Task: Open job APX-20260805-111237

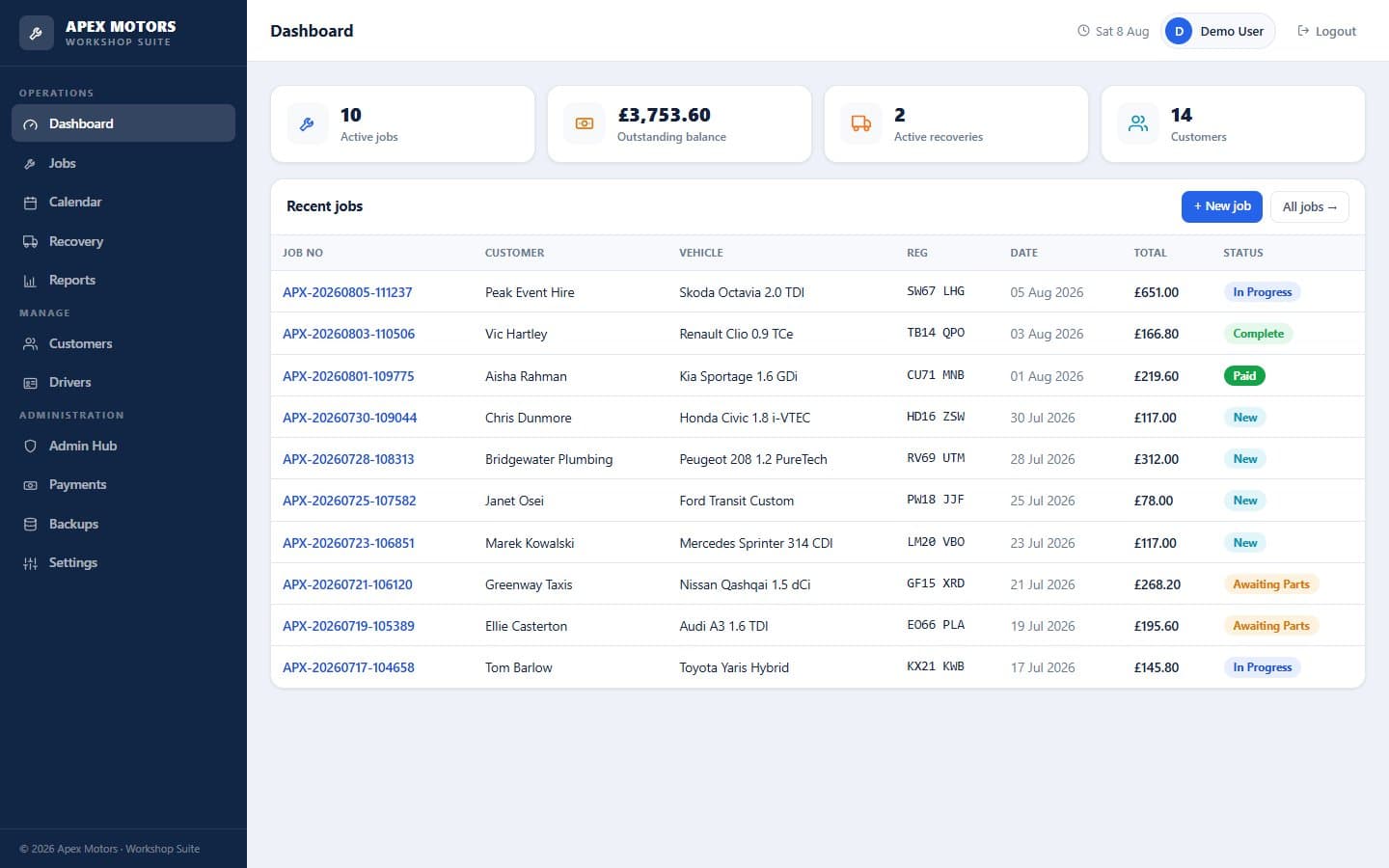Action: [347, 292]
